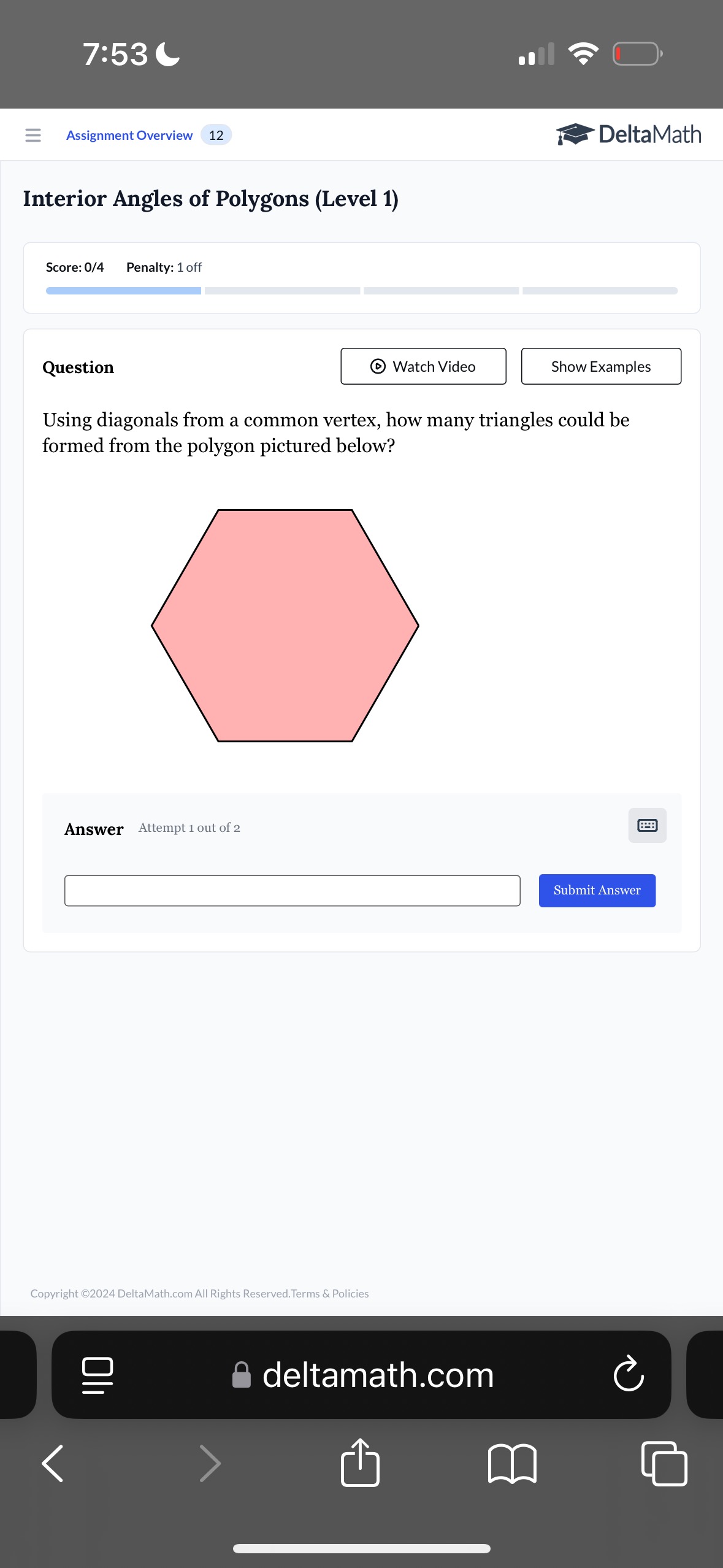Focus the answer input field
The width and height of the screenshot is (723, 1568).
click(293, 890)
